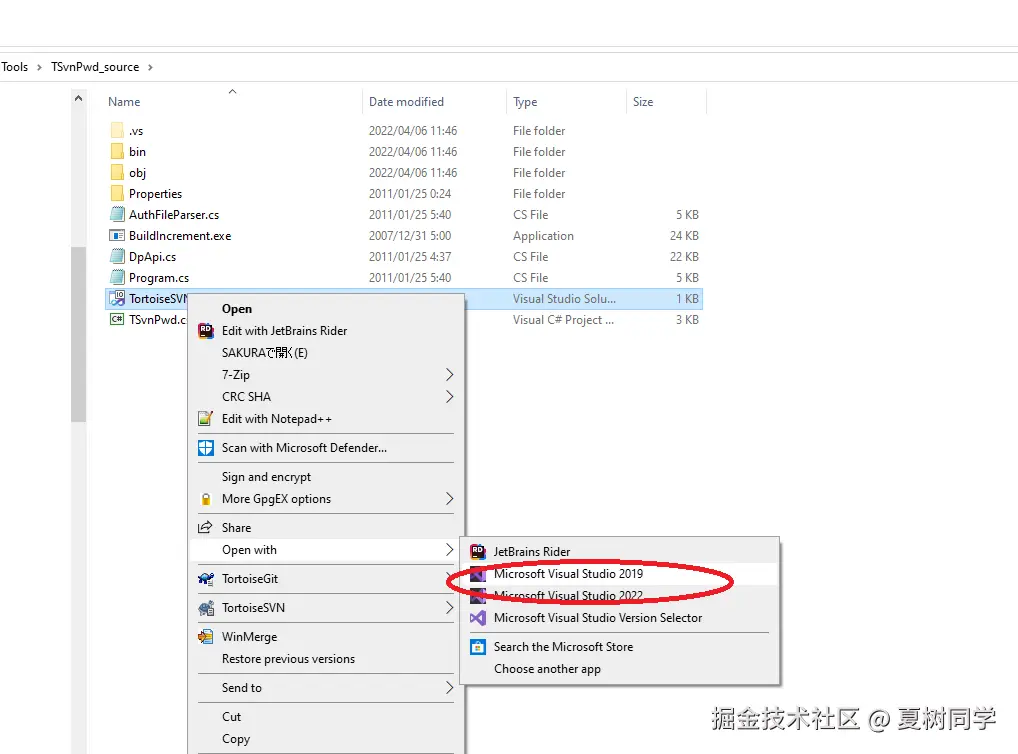Select the Properties folder name
1018x754 pixels.
155,194
